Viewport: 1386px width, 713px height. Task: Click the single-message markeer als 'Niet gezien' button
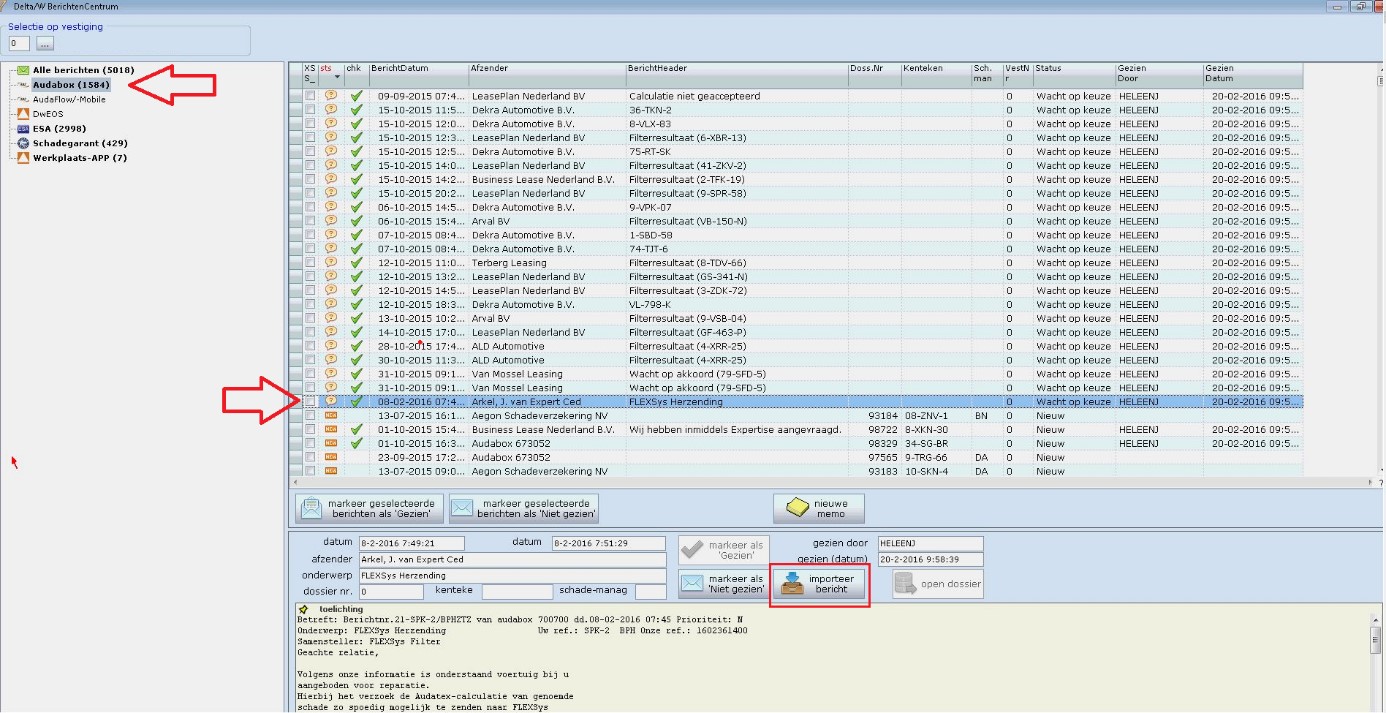[723, 584]
